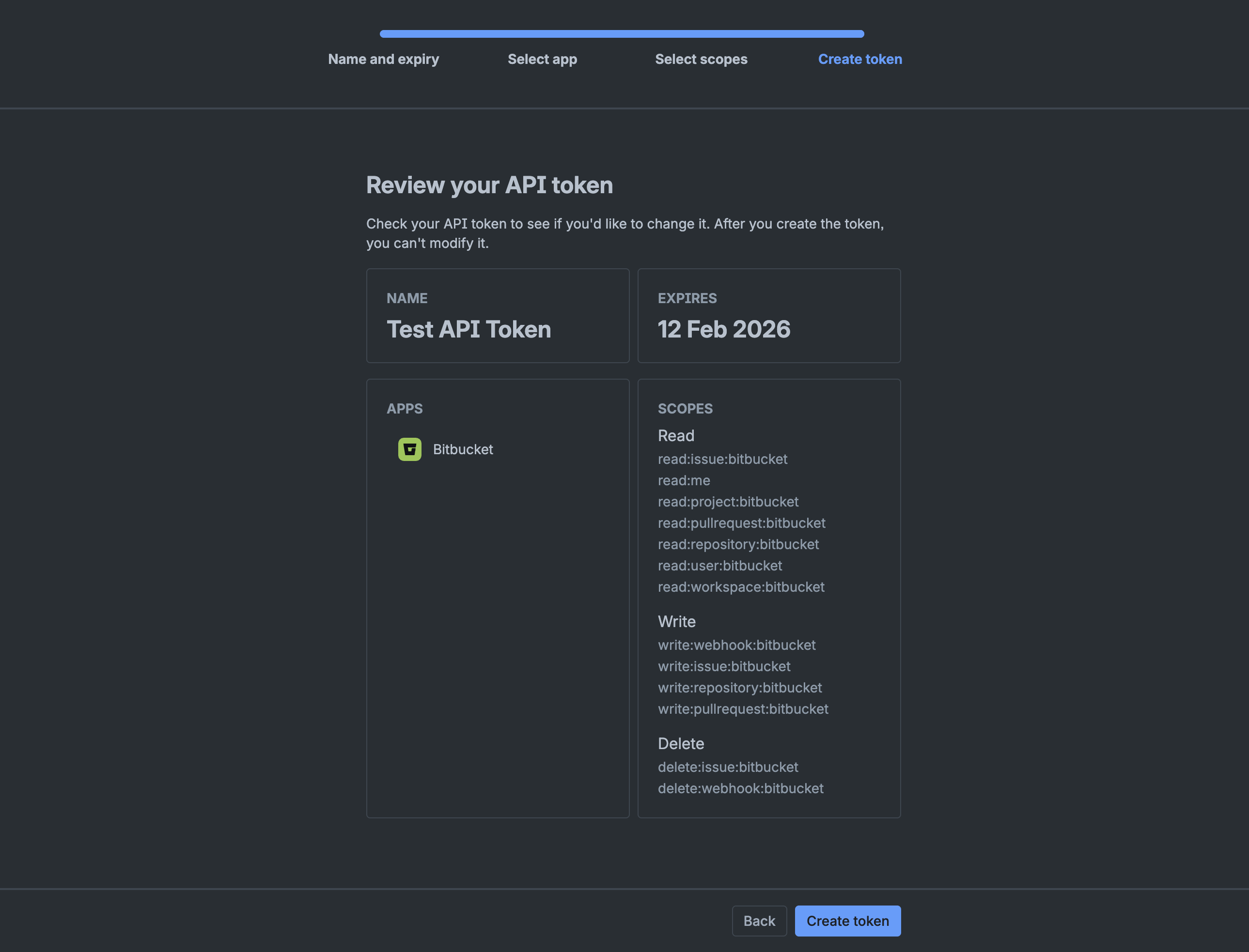
Task: Go to the Name and expiry step
Action: click(x=383, y=59)
